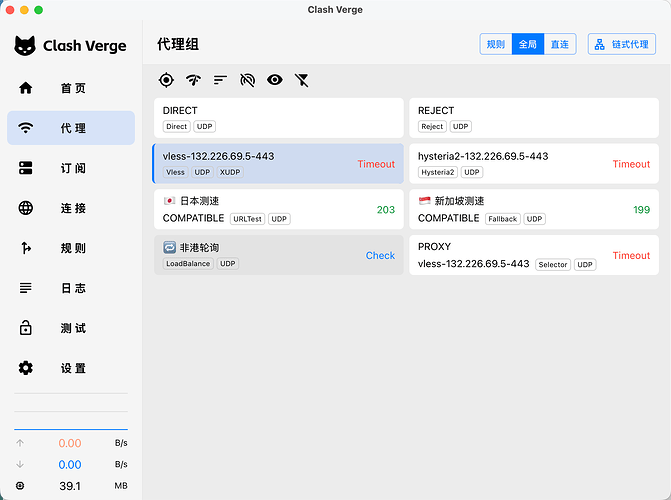The image size is (671, 500).
Task: Click the globe icon next to 连接
Action: [26, 208]
